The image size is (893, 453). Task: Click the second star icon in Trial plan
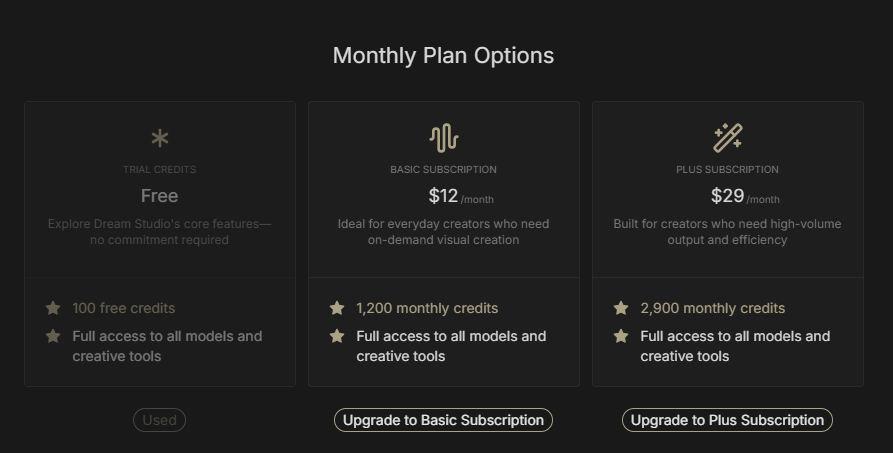(53, 336)
